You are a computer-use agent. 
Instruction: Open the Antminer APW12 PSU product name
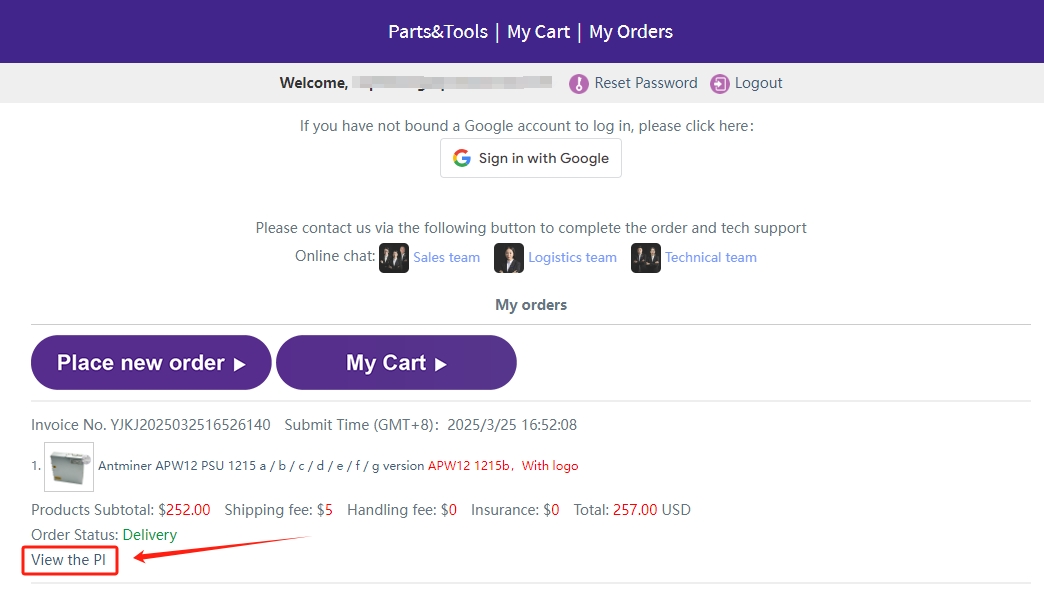coord(260,466)
